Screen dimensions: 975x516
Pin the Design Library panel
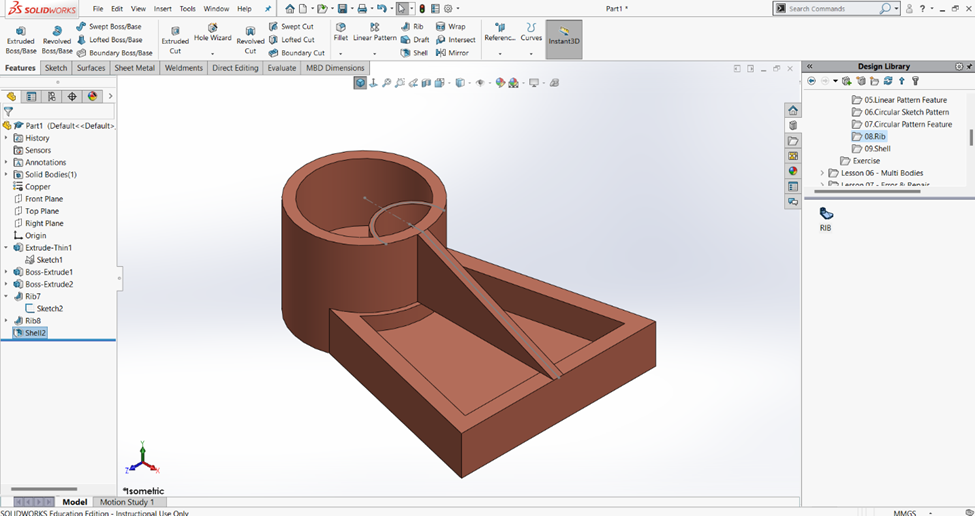pyautogui.click(x=968, y=66)
